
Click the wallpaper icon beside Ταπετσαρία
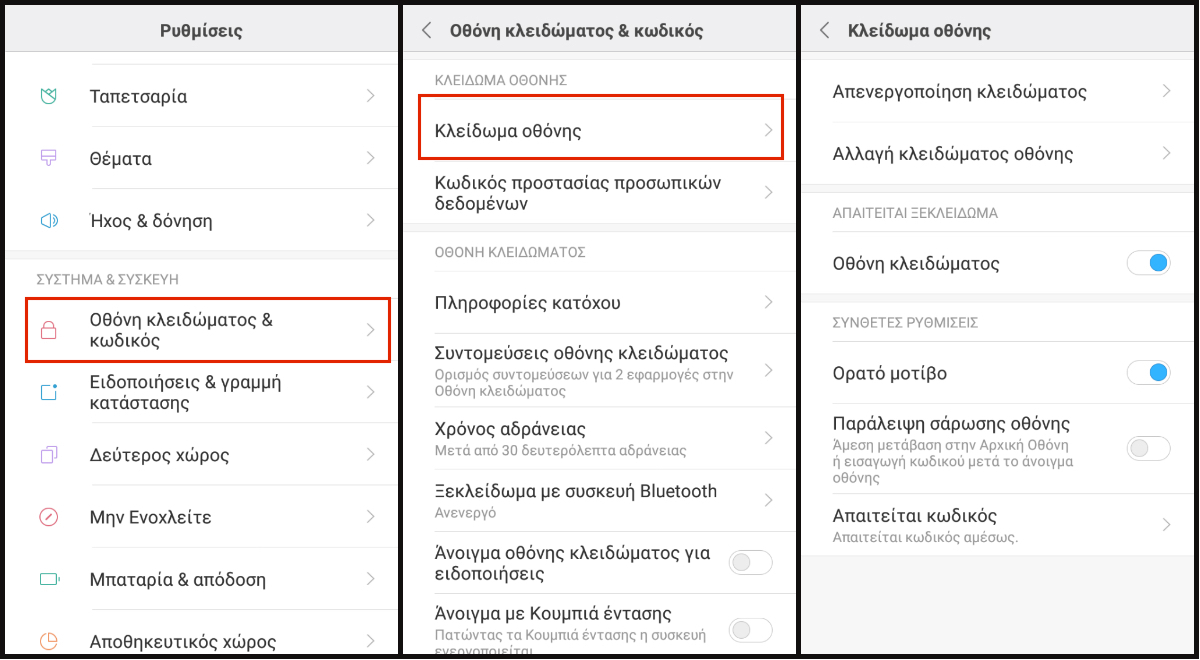pyautogui.click(x=49, y=96)
